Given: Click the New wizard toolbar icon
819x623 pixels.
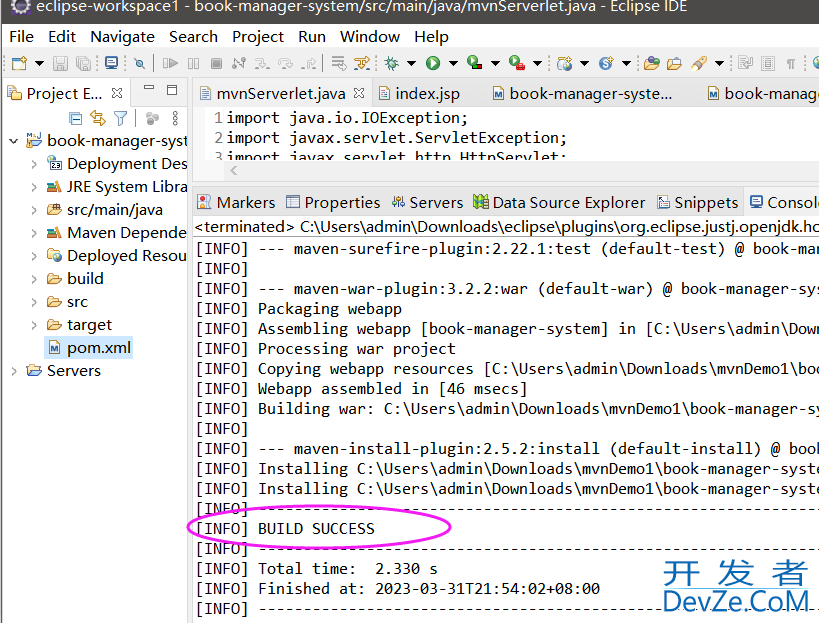Looking at the screenshot, I should pos(19,63).
